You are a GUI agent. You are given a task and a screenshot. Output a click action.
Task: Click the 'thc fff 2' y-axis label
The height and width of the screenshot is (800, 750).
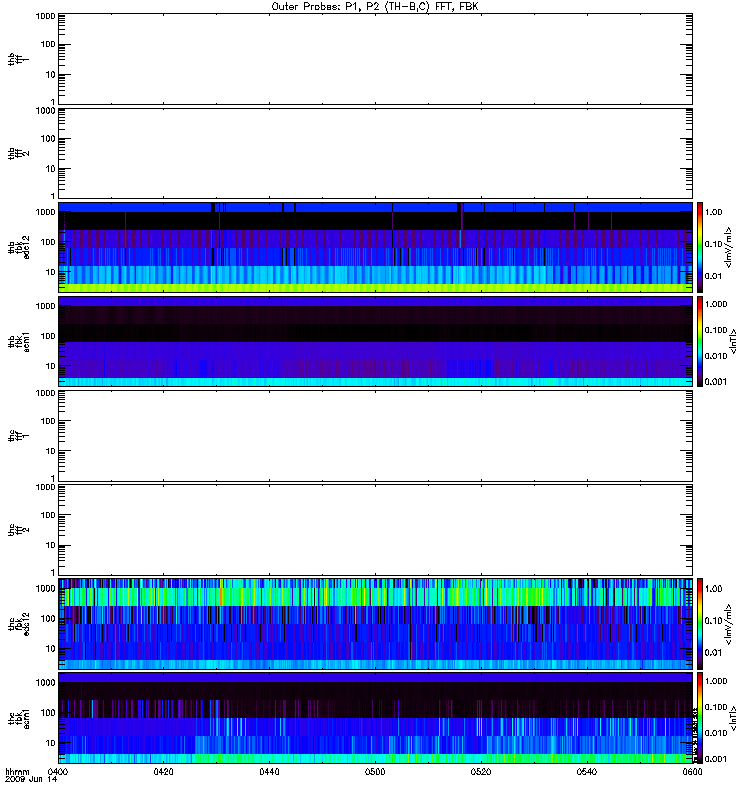tap(18, 530)
